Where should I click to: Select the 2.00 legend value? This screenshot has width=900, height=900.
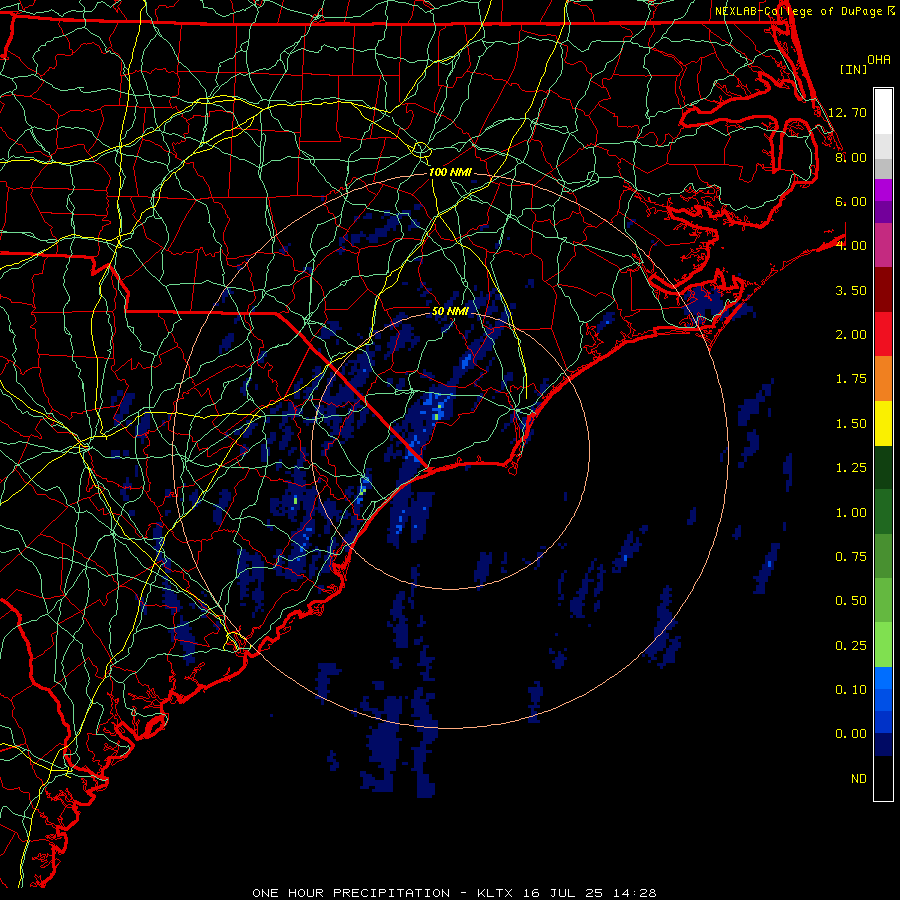click(x=851, y=335)
